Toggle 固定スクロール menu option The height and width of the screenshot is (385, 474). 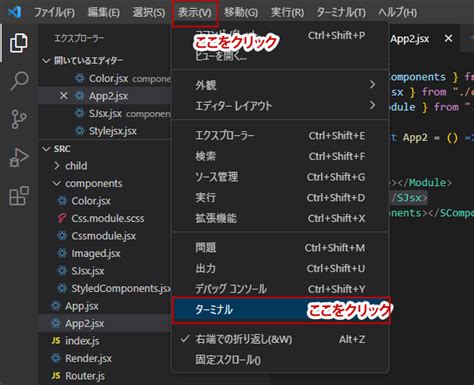point(280,360)
